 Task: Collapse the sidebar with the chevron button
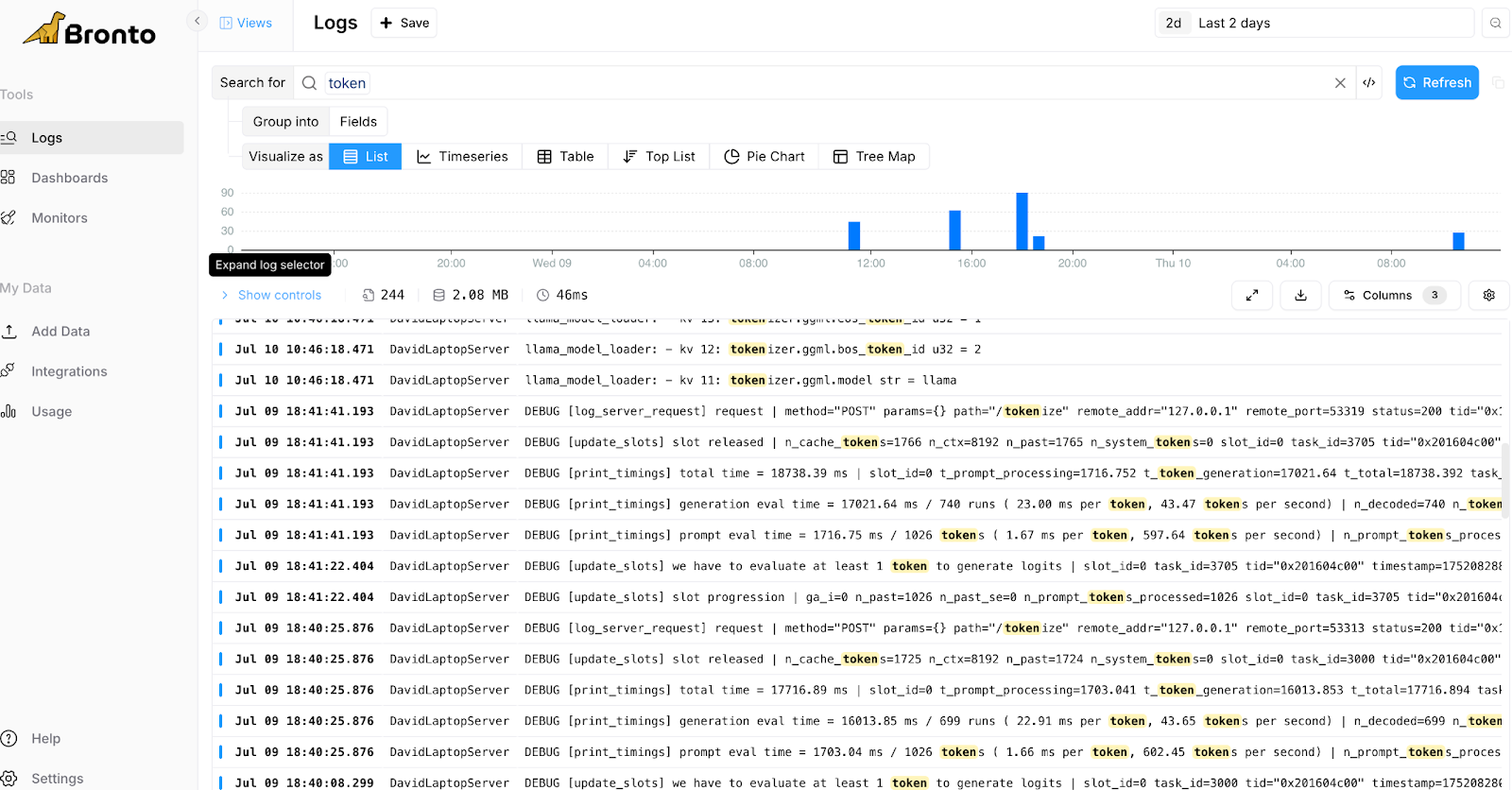[x=197, y=21]
